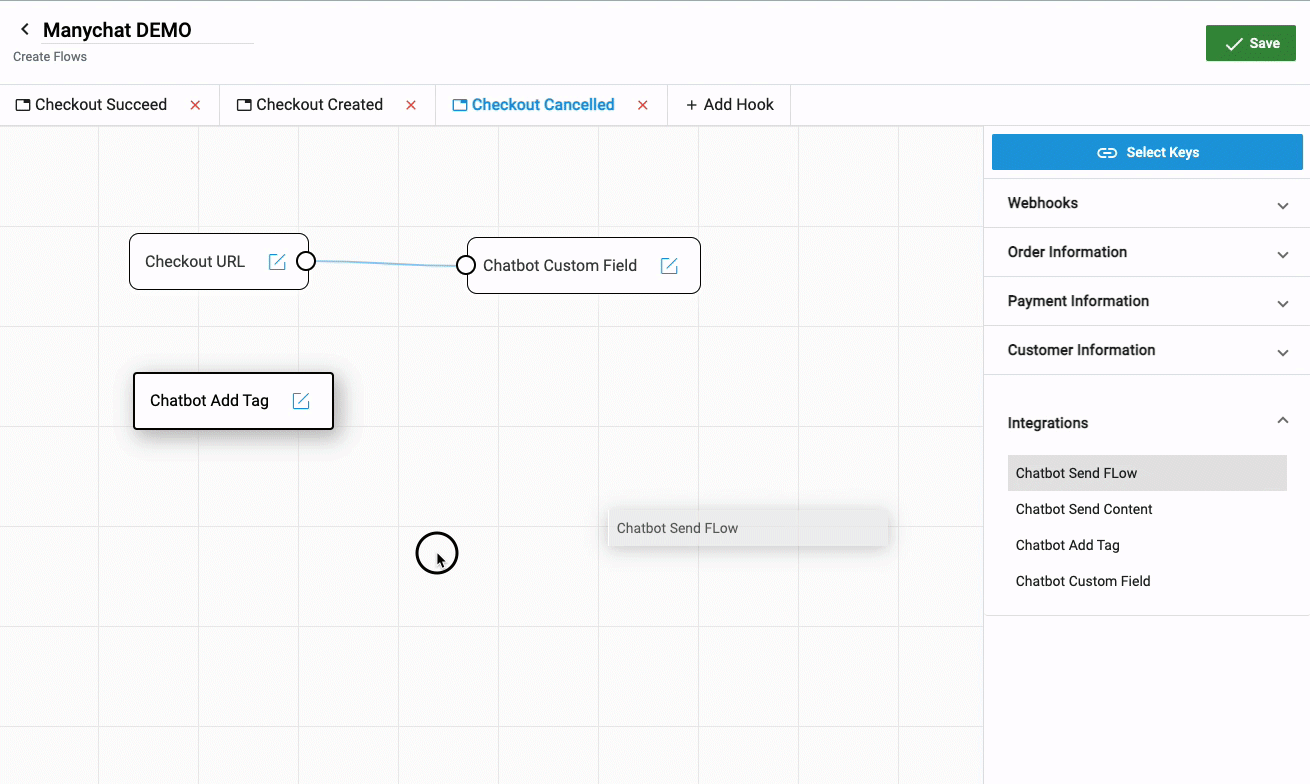Close the Checkout Cancelled tab
The height and width of the screenshot is (784, 1310).
point(643,105)
